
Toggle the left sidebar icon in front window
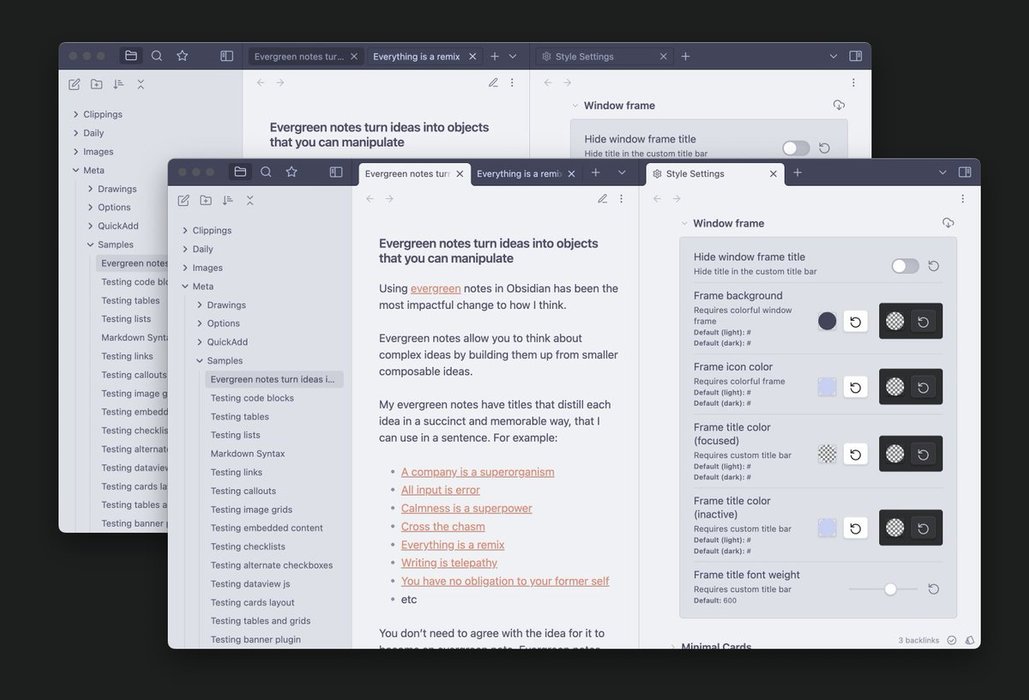click(x=336, y=172)
